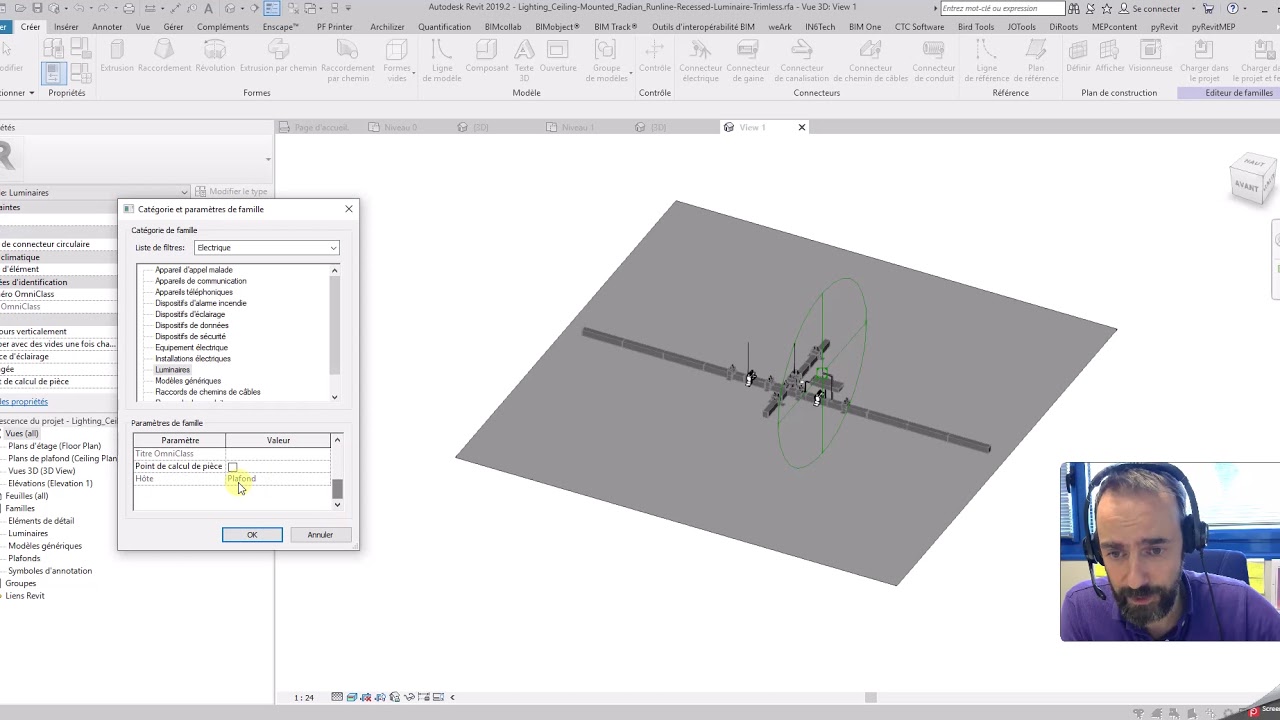Add a Connecteur de chemin de câbles
Screen dimensions: 1280x720
(870, 60)
